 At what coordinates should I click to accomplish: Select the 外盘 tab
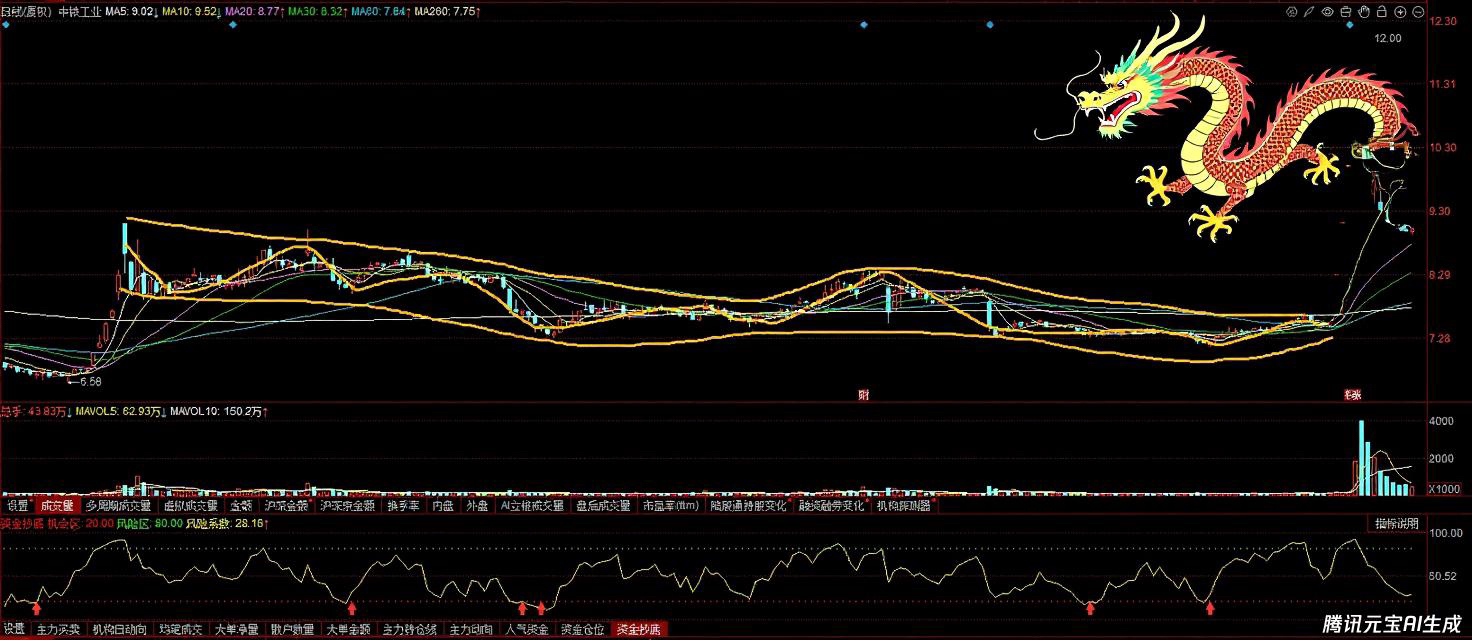point(476,506)
